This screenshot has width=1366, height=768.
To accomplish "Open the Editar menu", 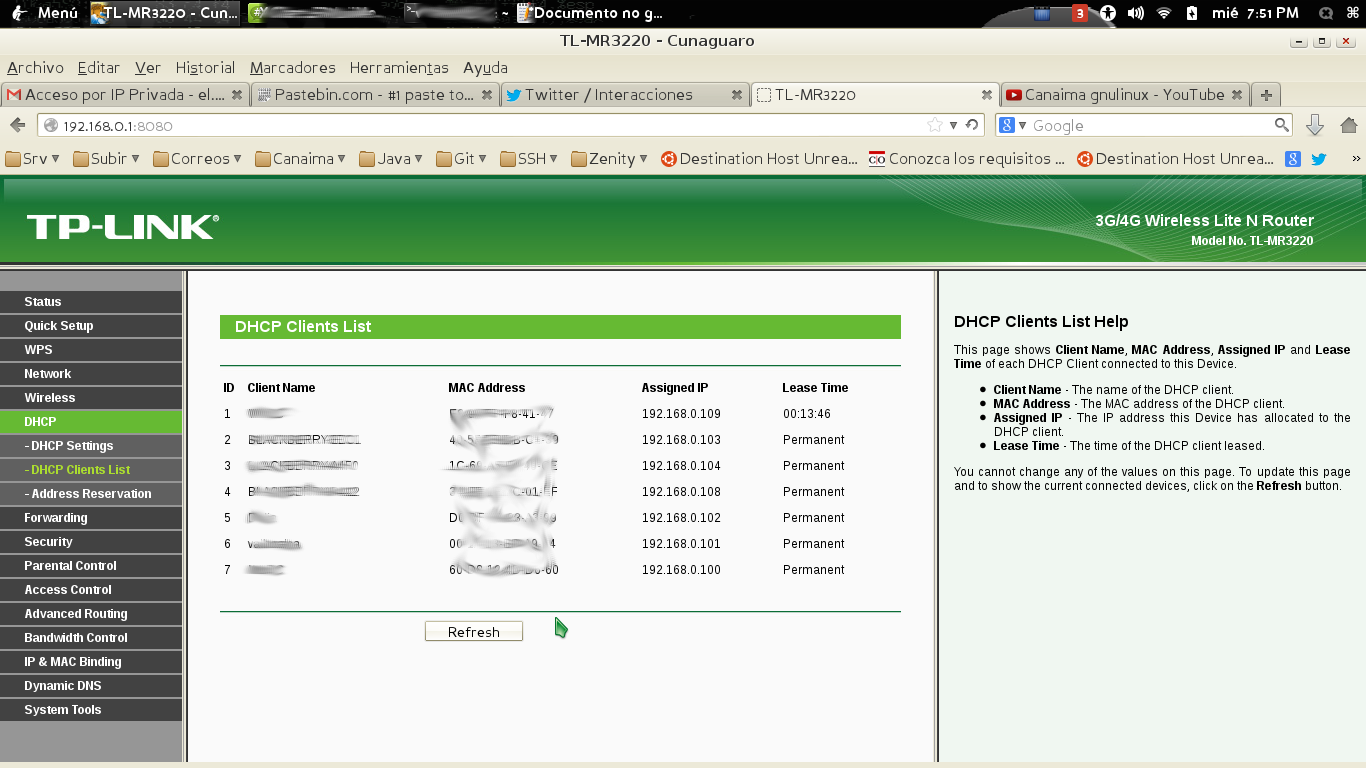I will 98,68.
